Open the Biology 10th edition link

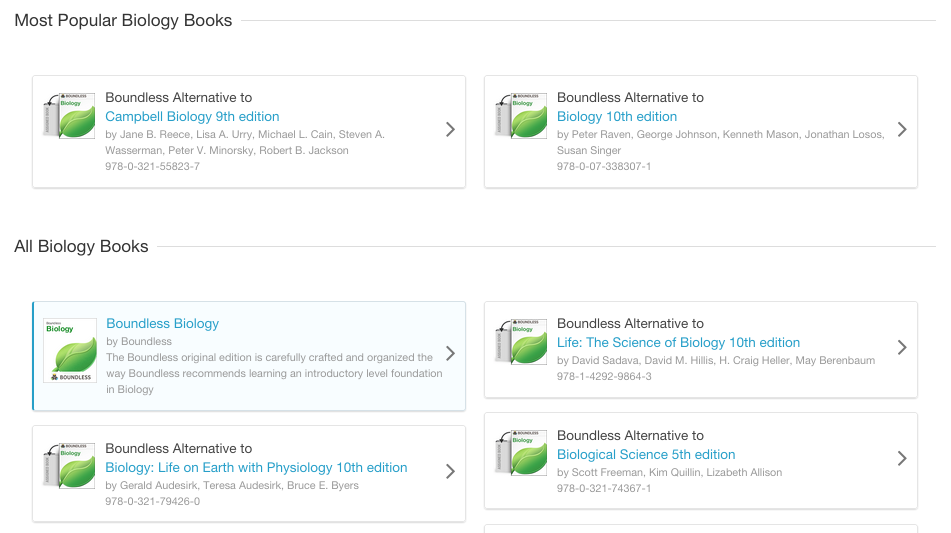coord(617,116)
